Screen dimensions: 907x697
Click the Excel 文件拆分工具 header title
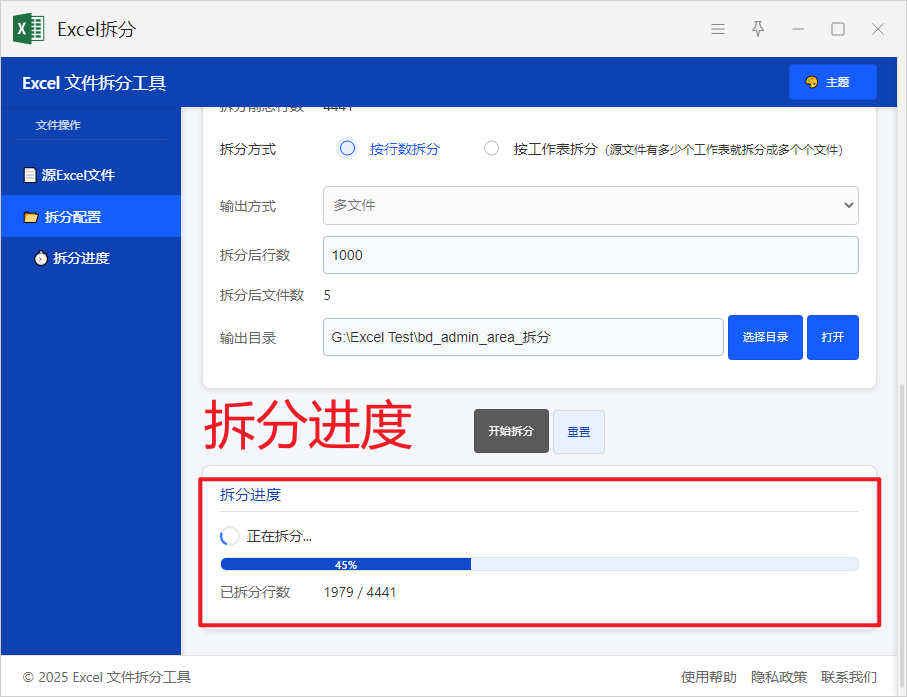94,83
